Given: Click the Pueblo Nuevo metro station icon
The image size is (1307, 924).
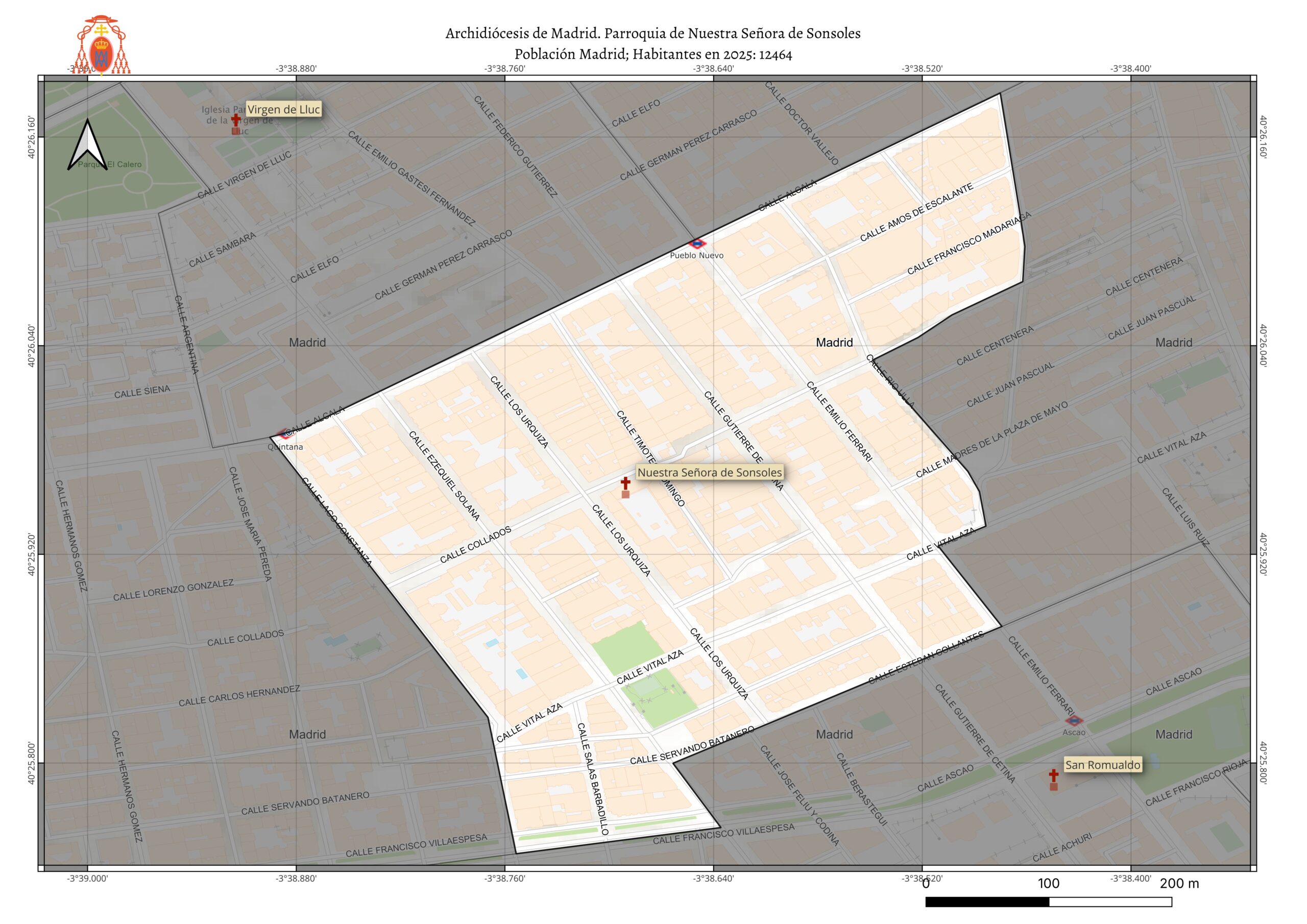Looking at the screenshot, I should click(x=697, y=244).
